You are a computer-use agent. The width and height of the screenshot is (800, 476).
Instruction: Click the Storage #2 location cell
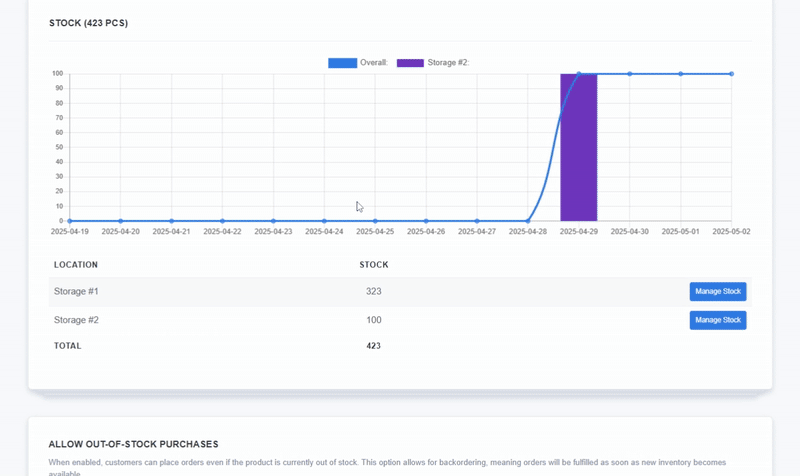coord(76,320)
